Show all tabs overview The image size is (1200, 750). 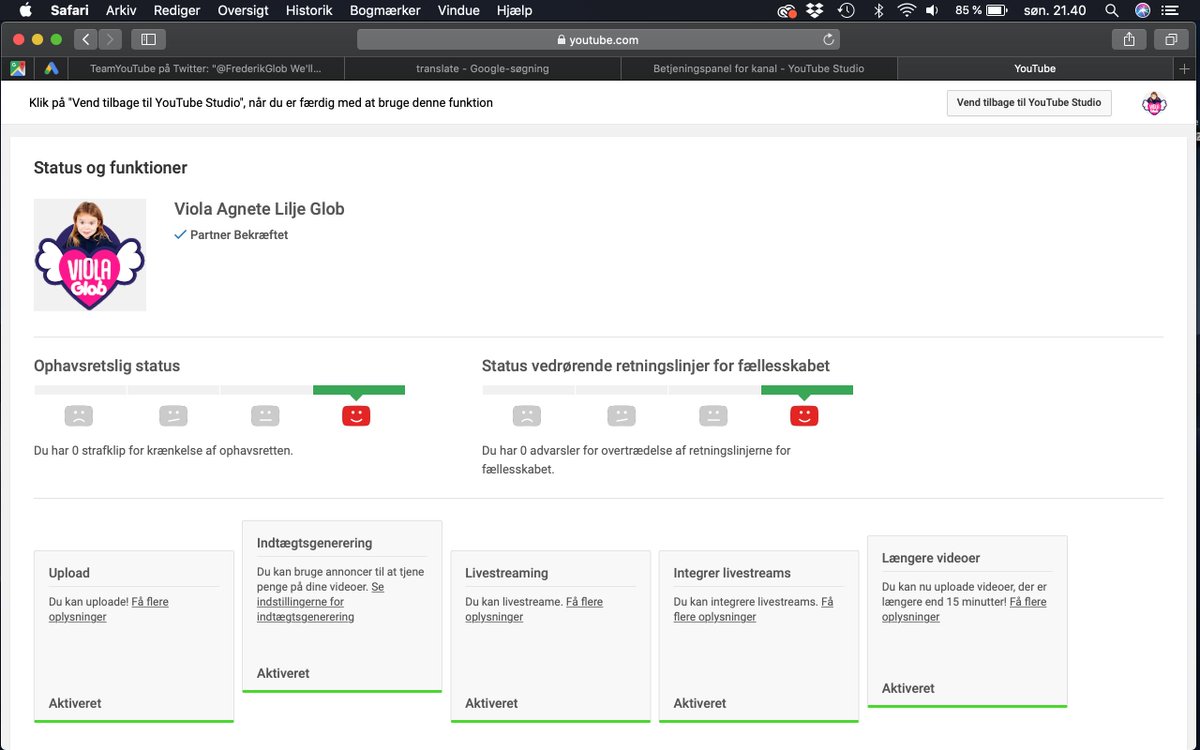[x=1170, y=40]
